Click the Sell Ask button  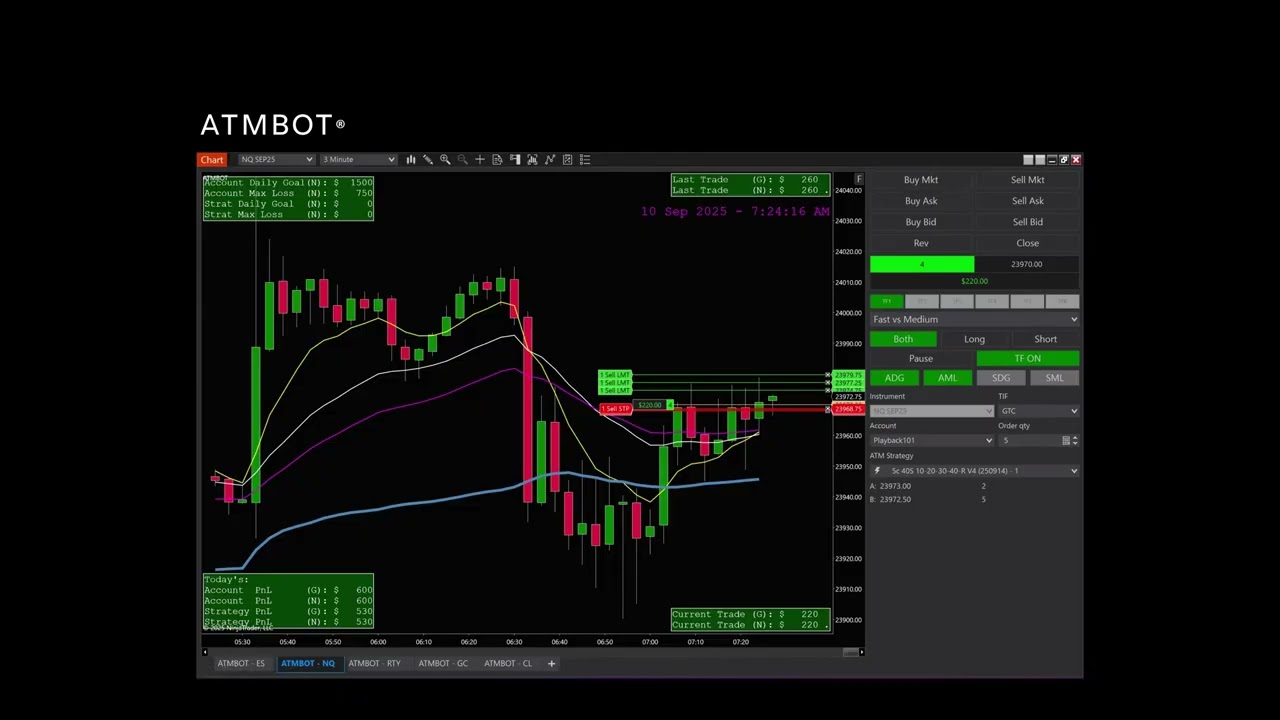[1027, 201]
